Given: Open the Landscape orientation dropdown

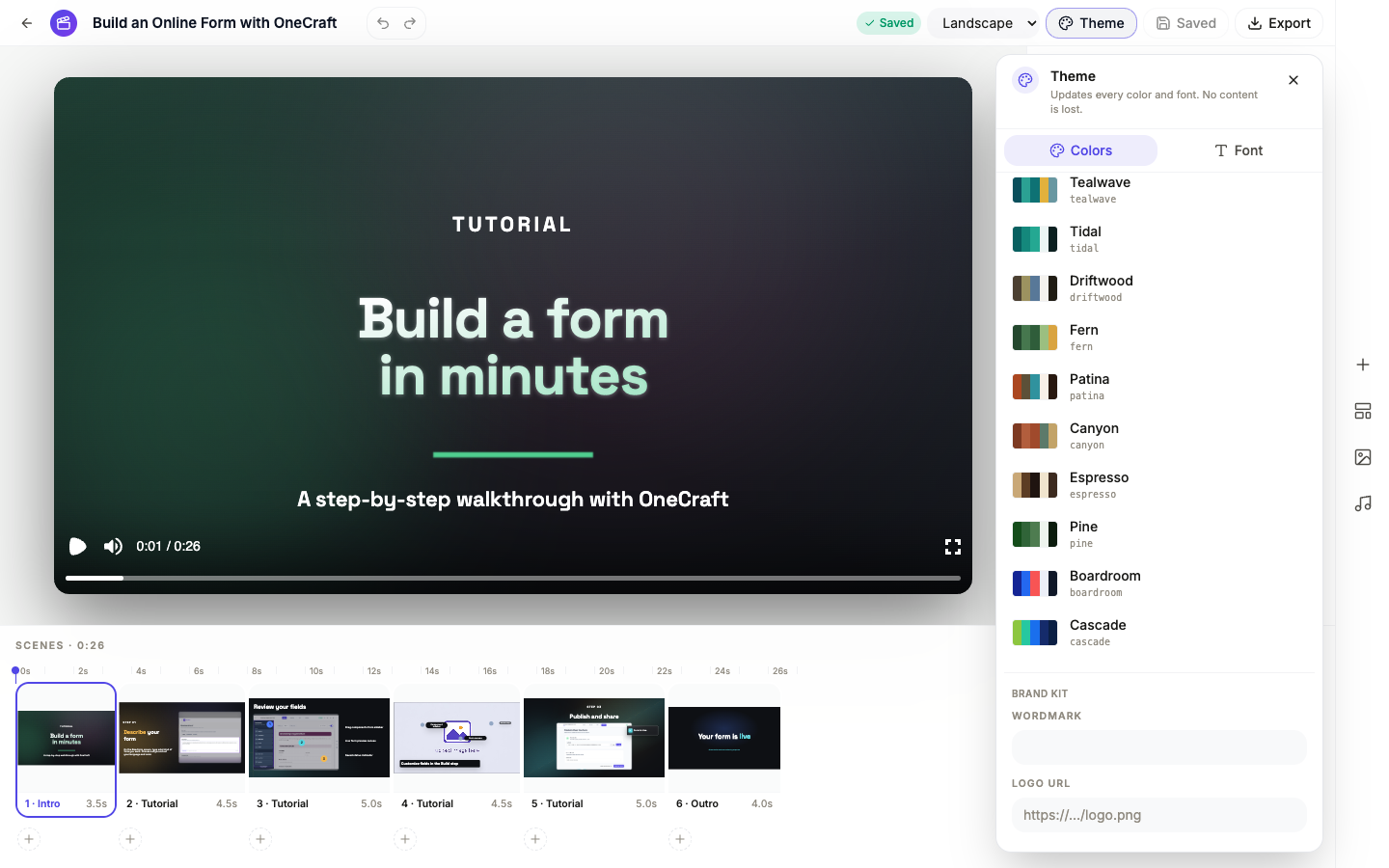Looking at the screenshot, I should (x=984, y=23).
